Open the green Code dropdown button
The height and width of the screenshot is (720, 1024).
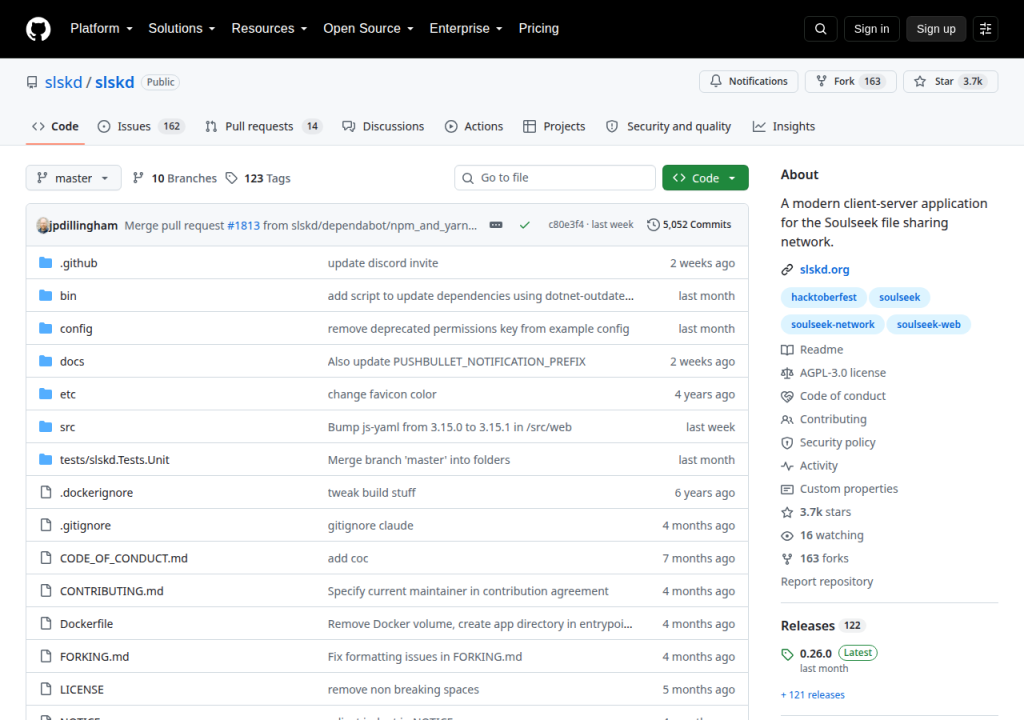(705, 178)
